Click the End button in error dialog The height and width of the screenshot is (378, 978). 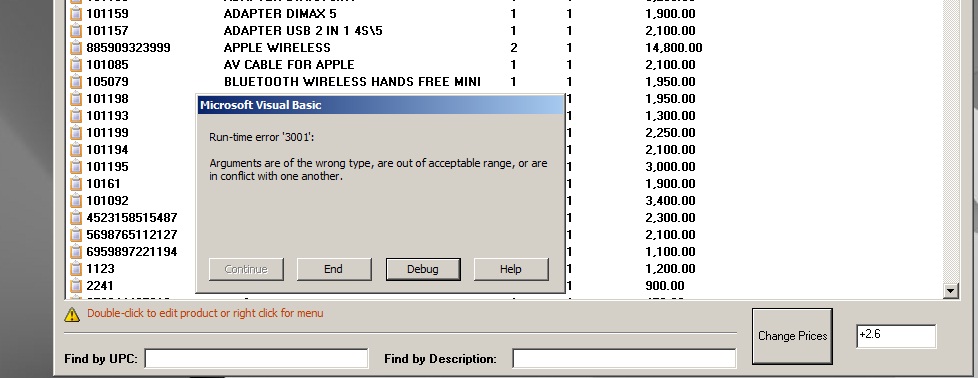334,269
